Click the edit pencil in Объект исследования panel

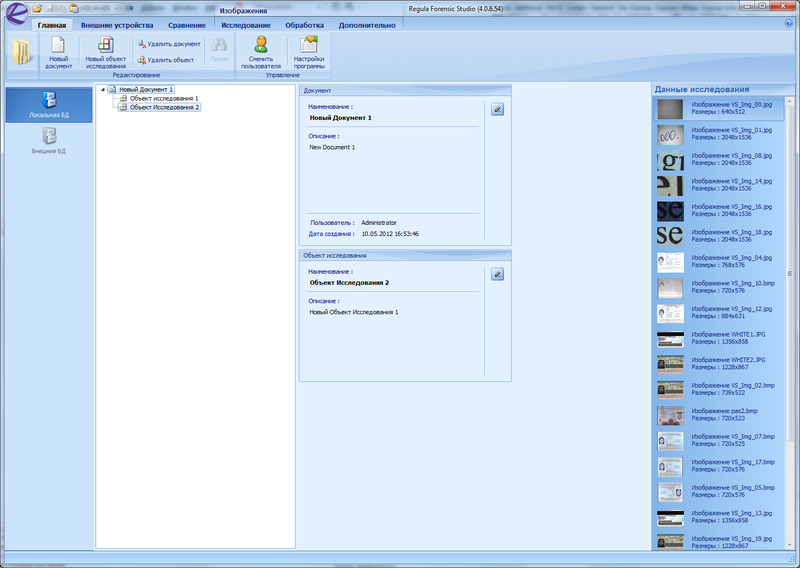click(498, 274)
